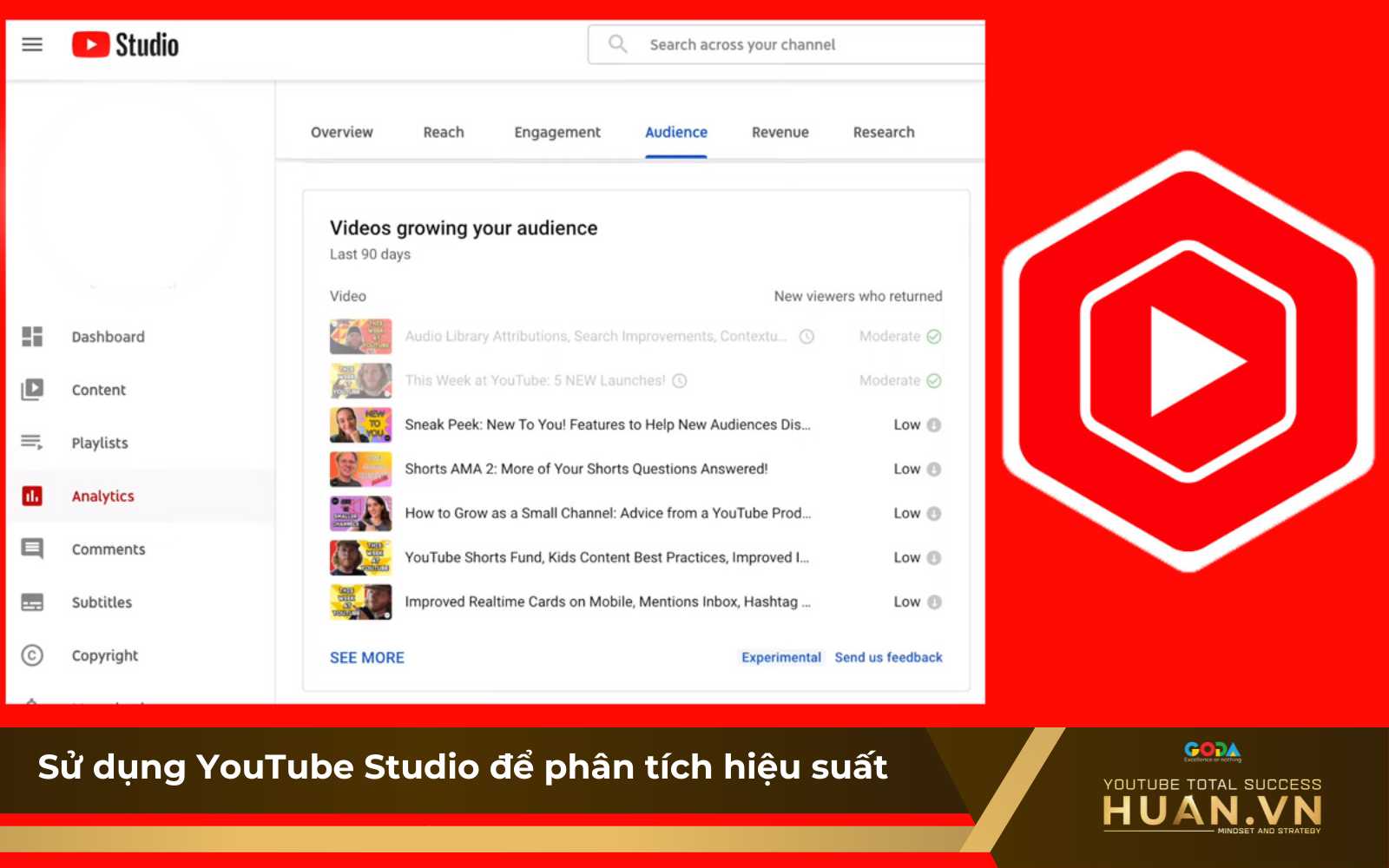Open Improved Realtime Cards video thumbnail

[360, 602]
